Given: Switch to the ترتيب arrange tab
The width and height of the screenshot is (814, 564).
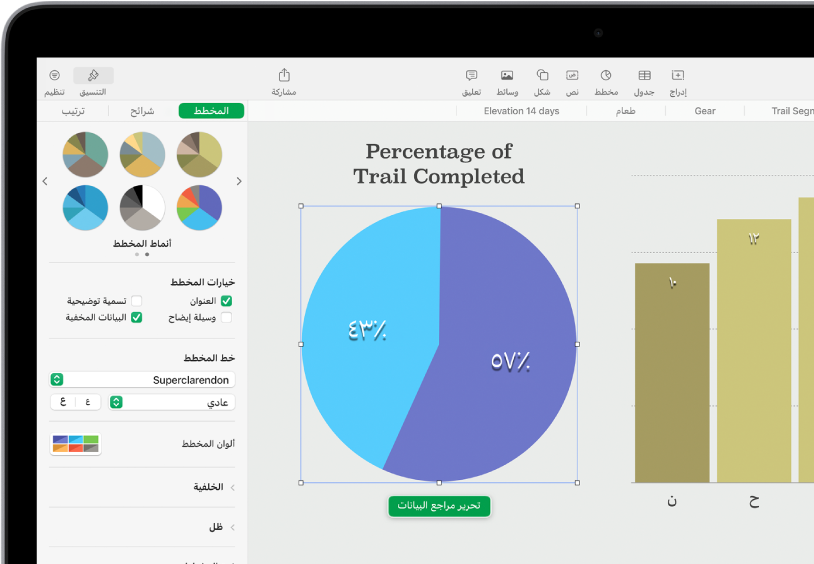Looking at the screenshot, I should point(73,111).
